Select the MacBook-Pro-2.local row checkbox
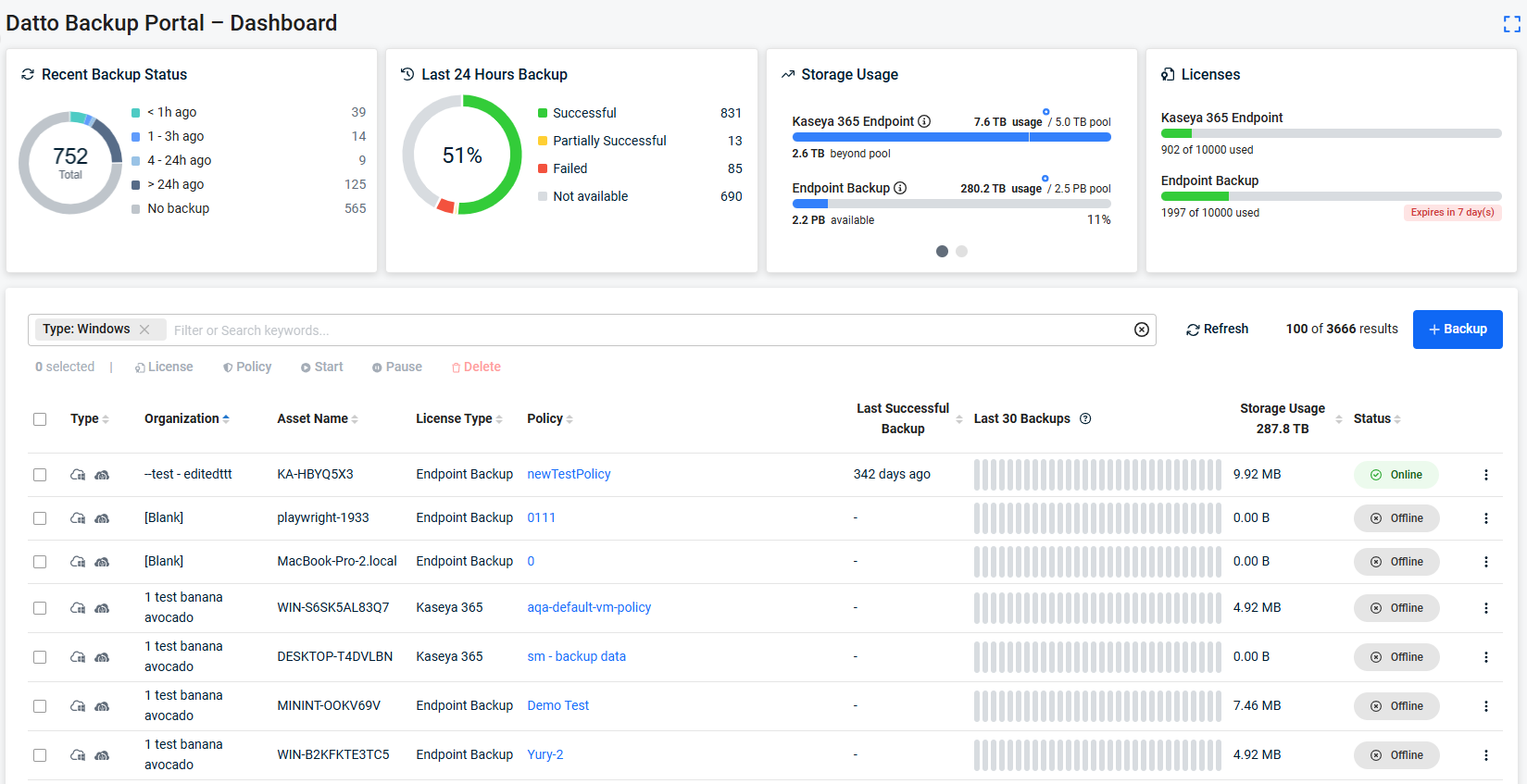 40,562
